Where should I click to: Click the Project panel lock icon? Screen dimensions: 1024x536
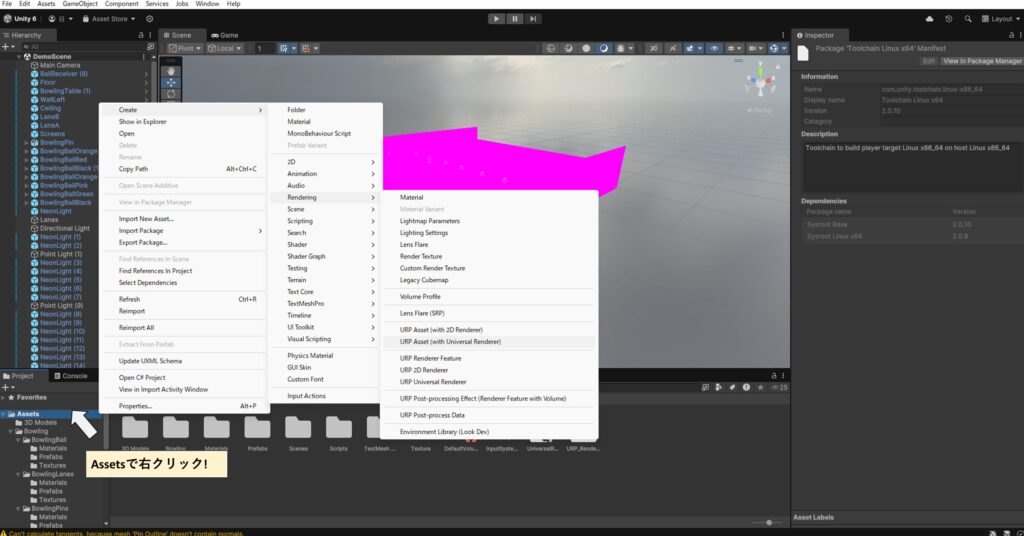pos(775,375)
